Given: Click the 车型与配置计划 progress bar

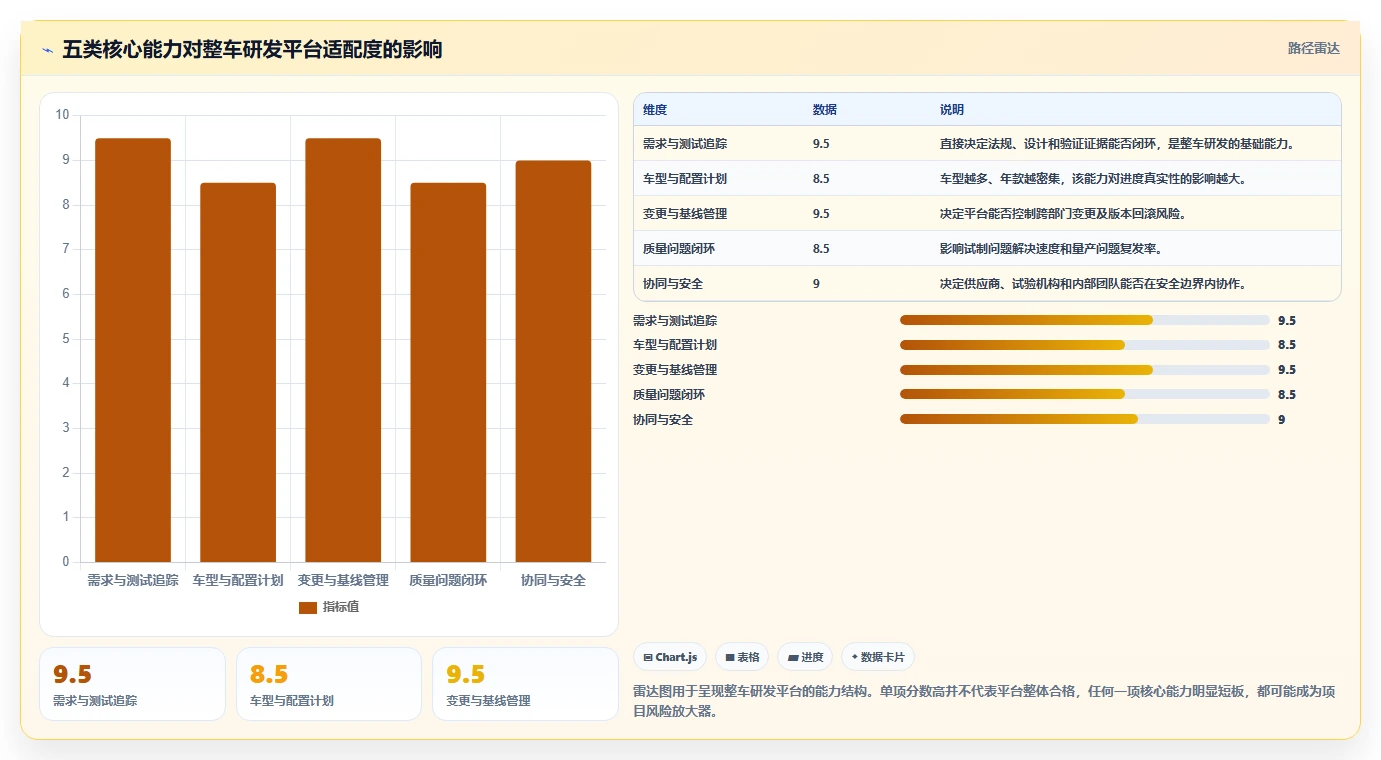Looking at the screenshot, I should (x=1085, y=345).
